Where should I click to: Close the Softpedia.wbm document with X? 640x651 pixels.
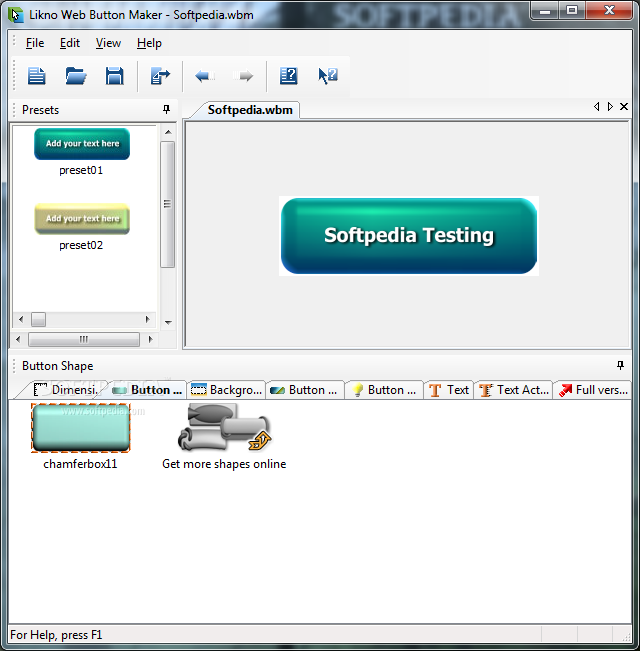pos(624,107)
